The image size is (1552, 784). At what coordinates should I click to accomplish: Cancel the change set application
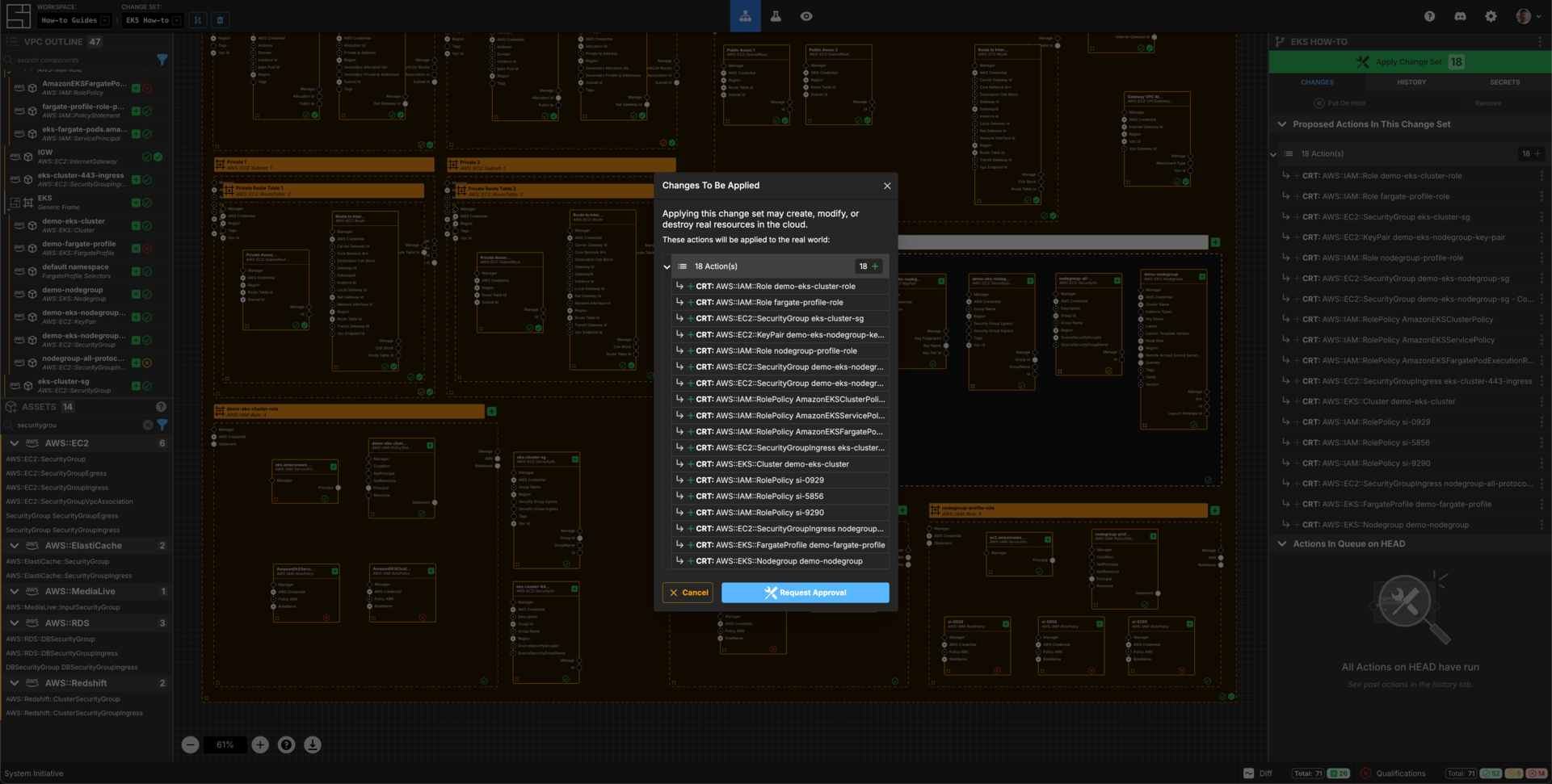688,593
